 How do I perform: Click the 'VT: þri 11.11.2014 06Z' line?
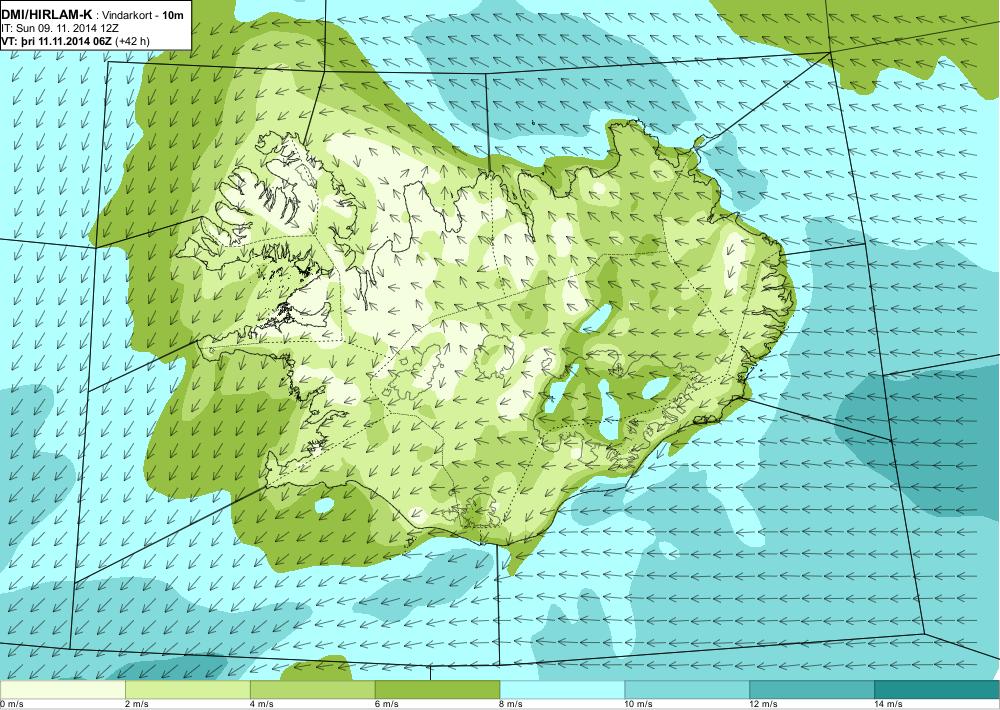[x=56, y=41]
